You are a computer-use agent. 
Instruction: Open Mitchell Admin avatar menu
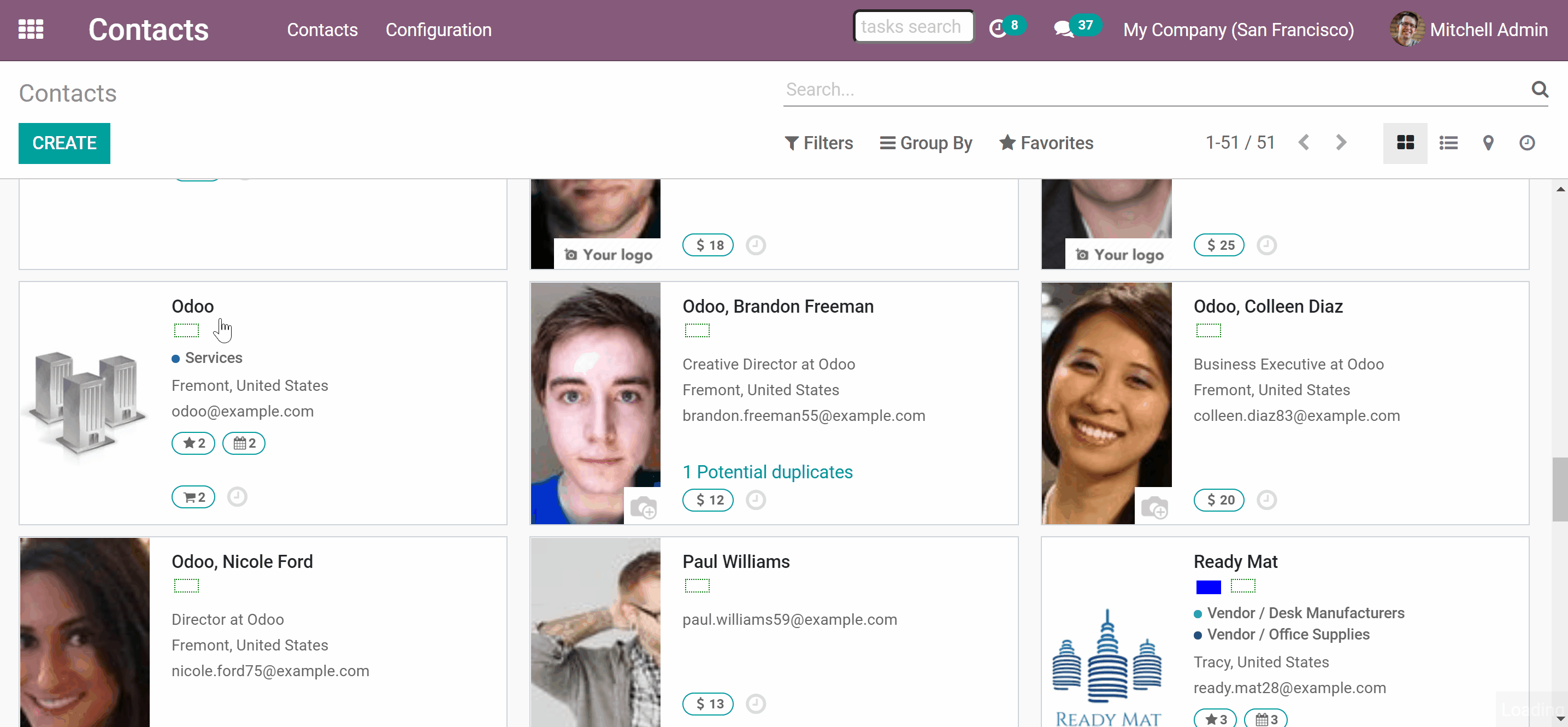click(x=1469, y=29)
